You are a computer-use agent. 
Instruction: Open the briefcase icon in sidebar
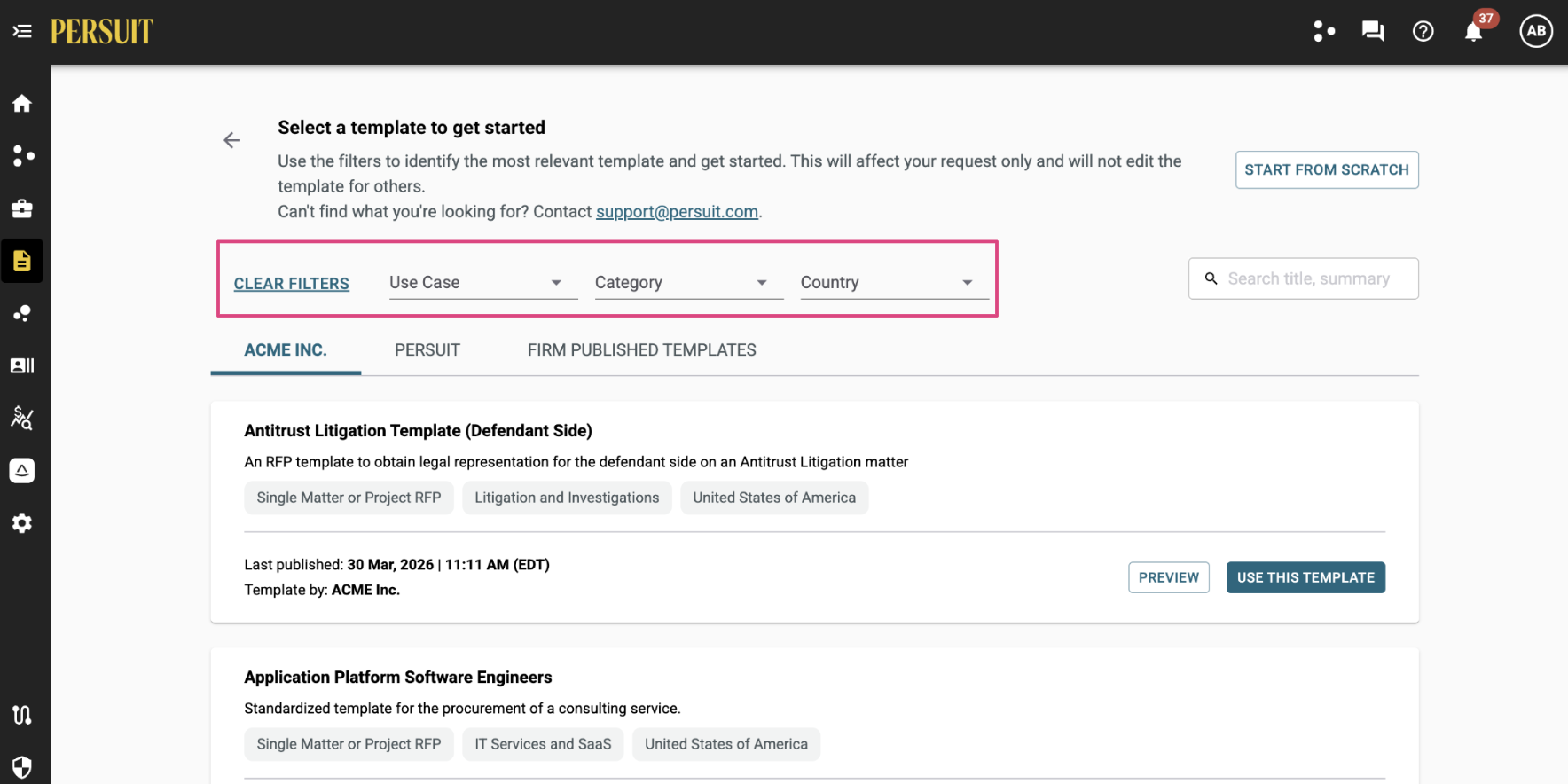click(x=22, y=208)
